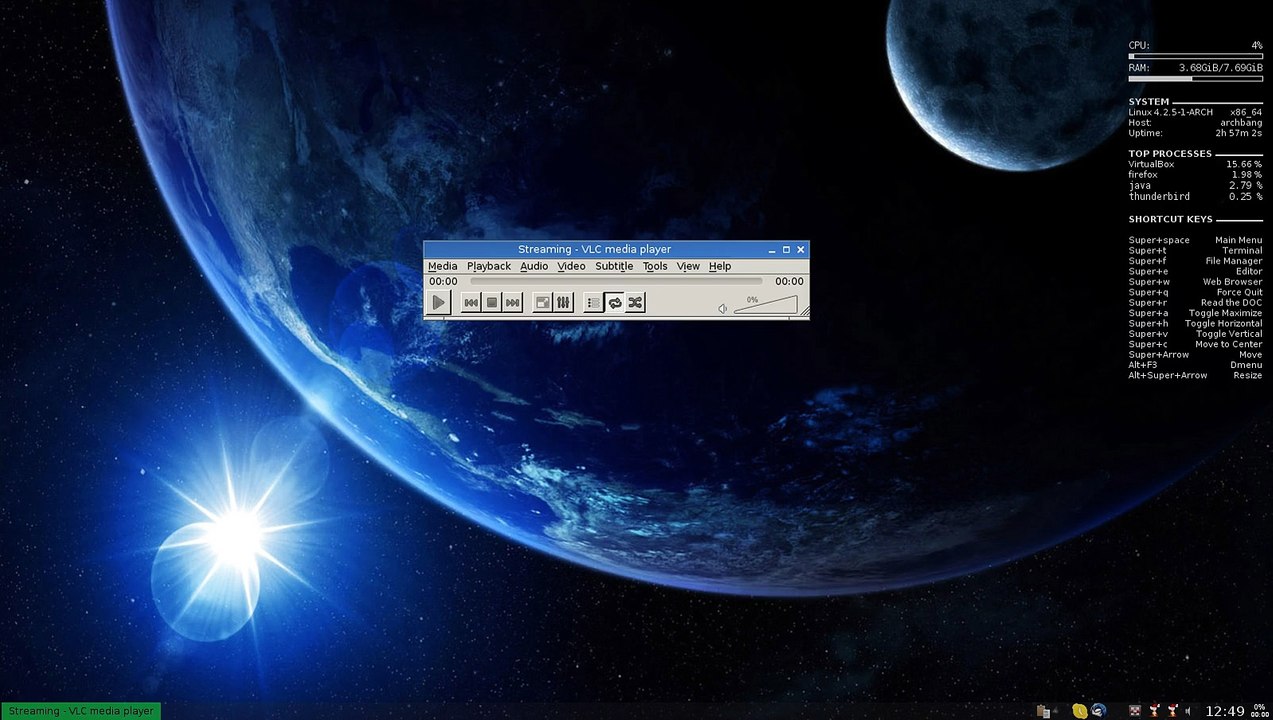Click the yellow phone tray icon

click(1080, 711)
